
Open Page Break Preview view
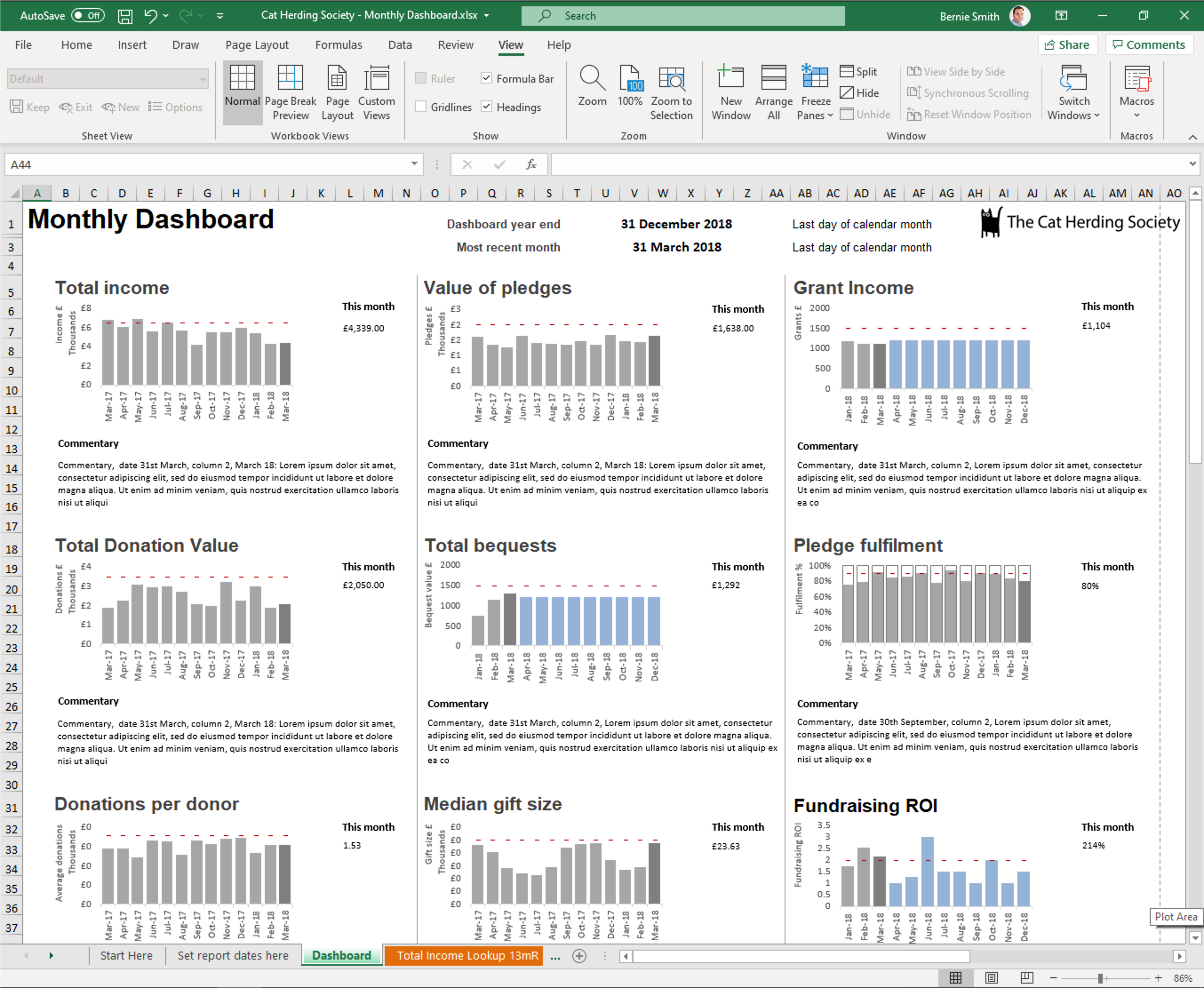[x=290, y=92]
